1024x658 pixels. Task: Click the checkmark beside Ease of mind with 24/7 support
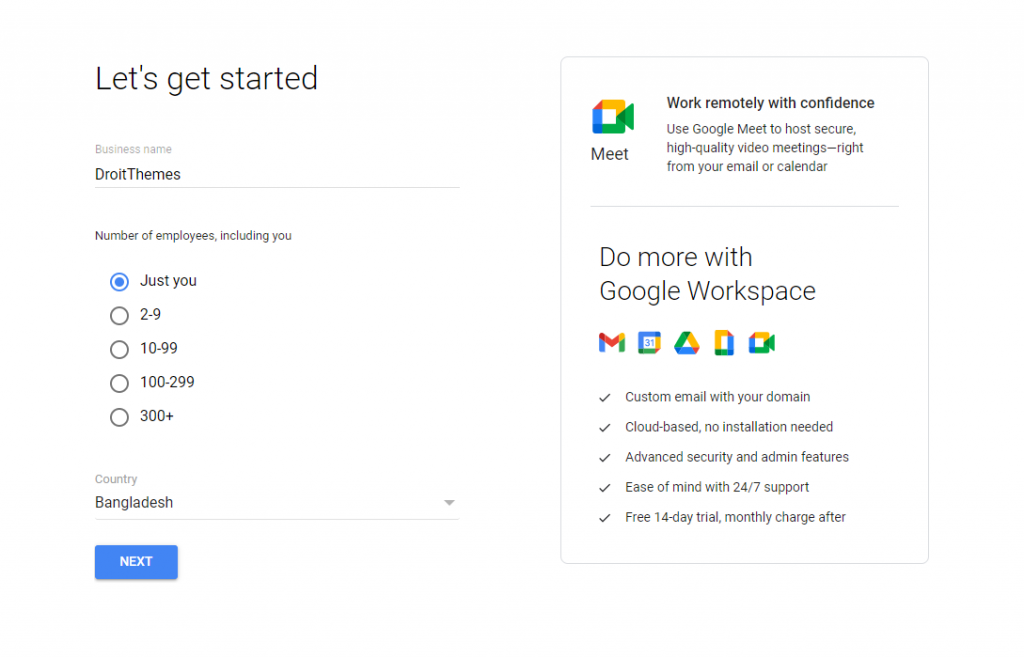pyautogui.click(x=605, y=488)
